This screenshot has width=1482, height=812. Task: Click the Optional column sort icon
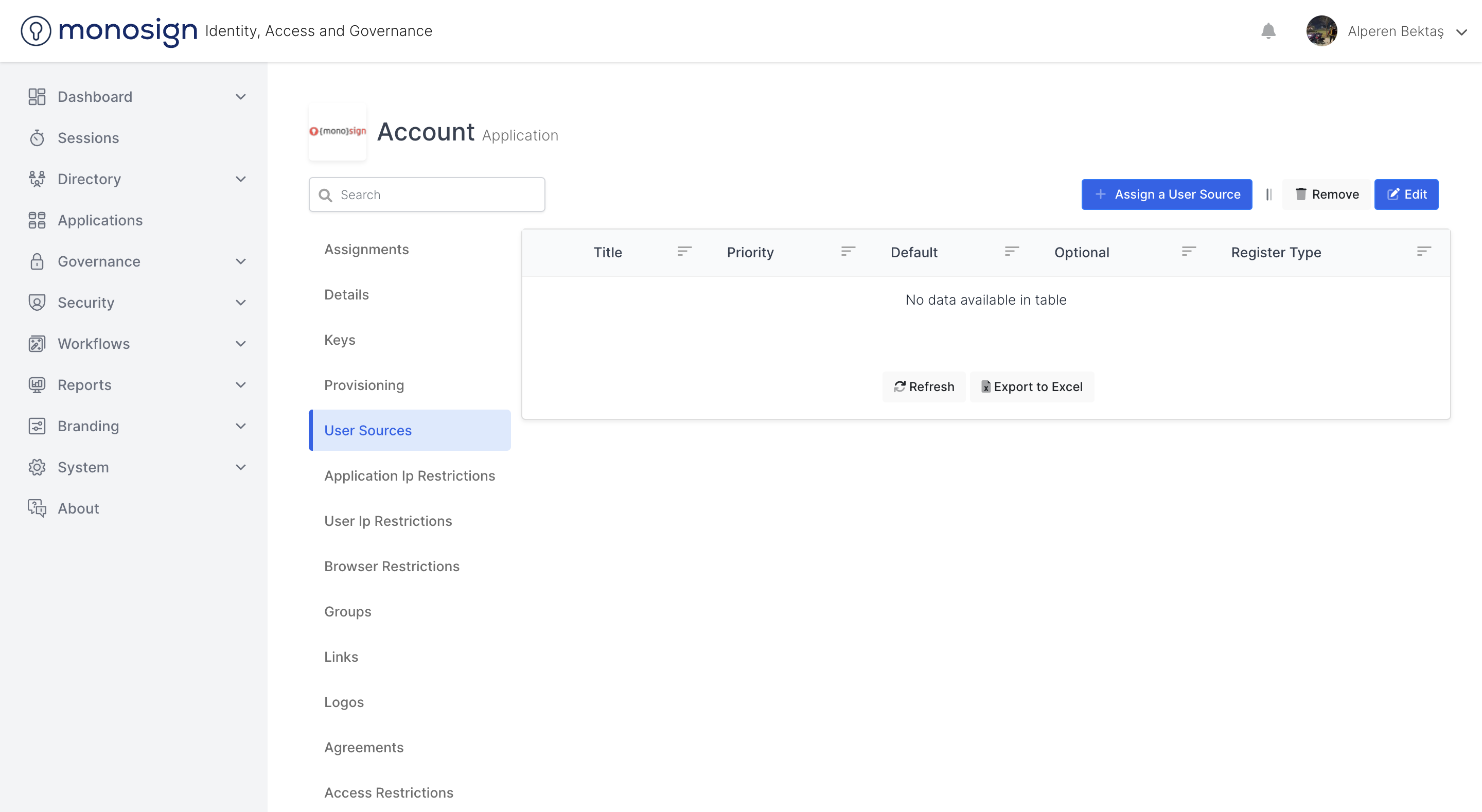[1189, 252]
